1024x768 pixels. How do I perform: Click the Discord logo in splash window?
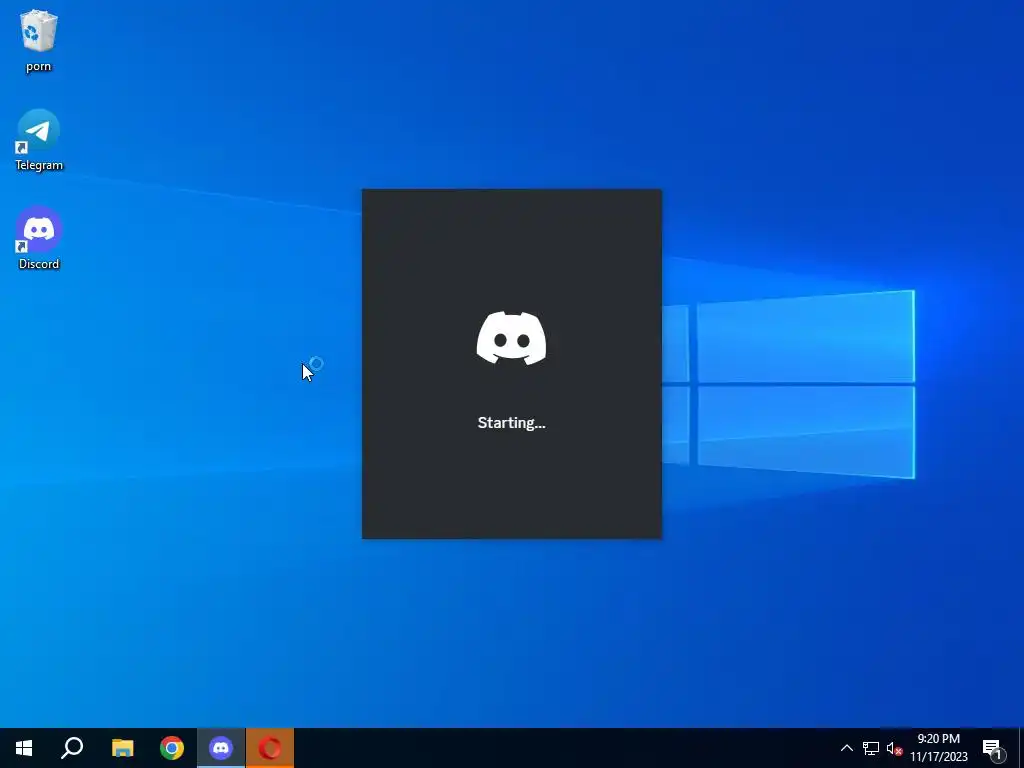point(511,338)
